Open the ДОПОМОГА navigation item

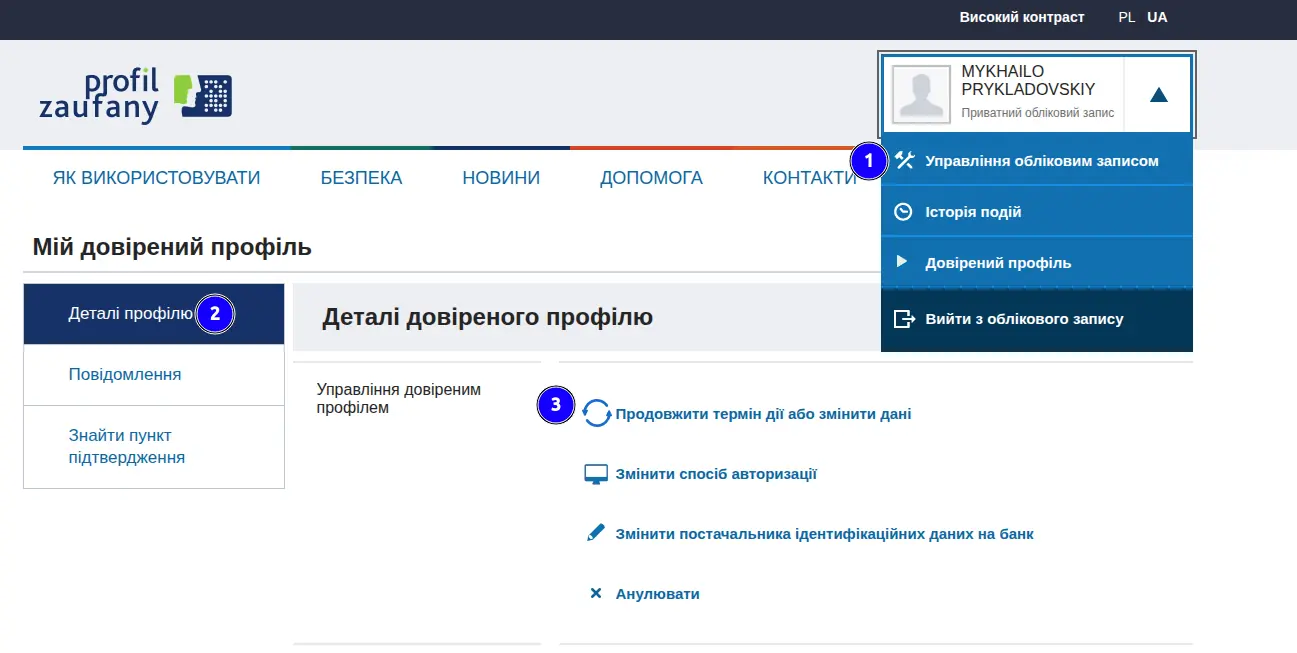click(x=651, y=178)
